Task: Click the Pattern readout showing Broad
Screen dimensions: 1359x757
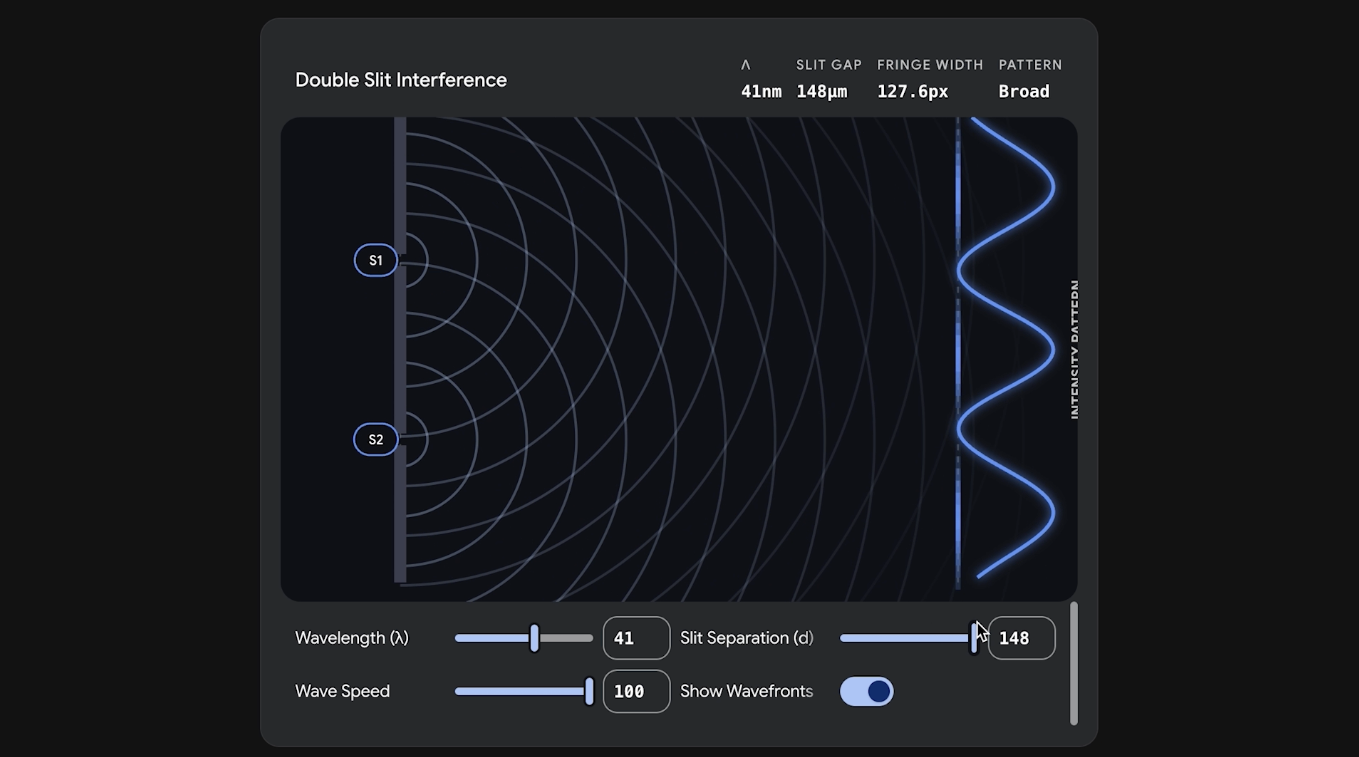Action: click(1024, 91)
